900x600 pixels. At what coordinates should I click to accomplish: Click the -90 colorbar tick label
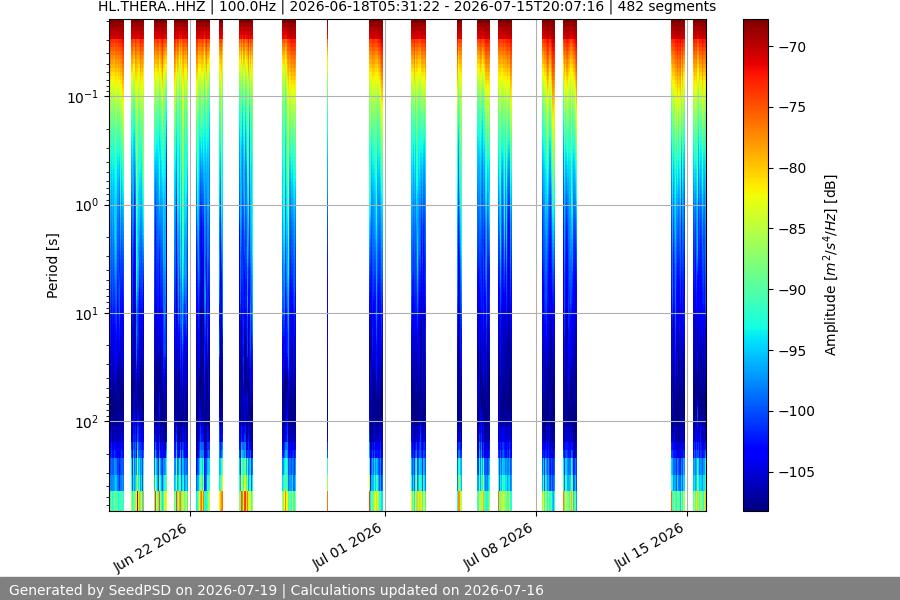click(792, 290)
